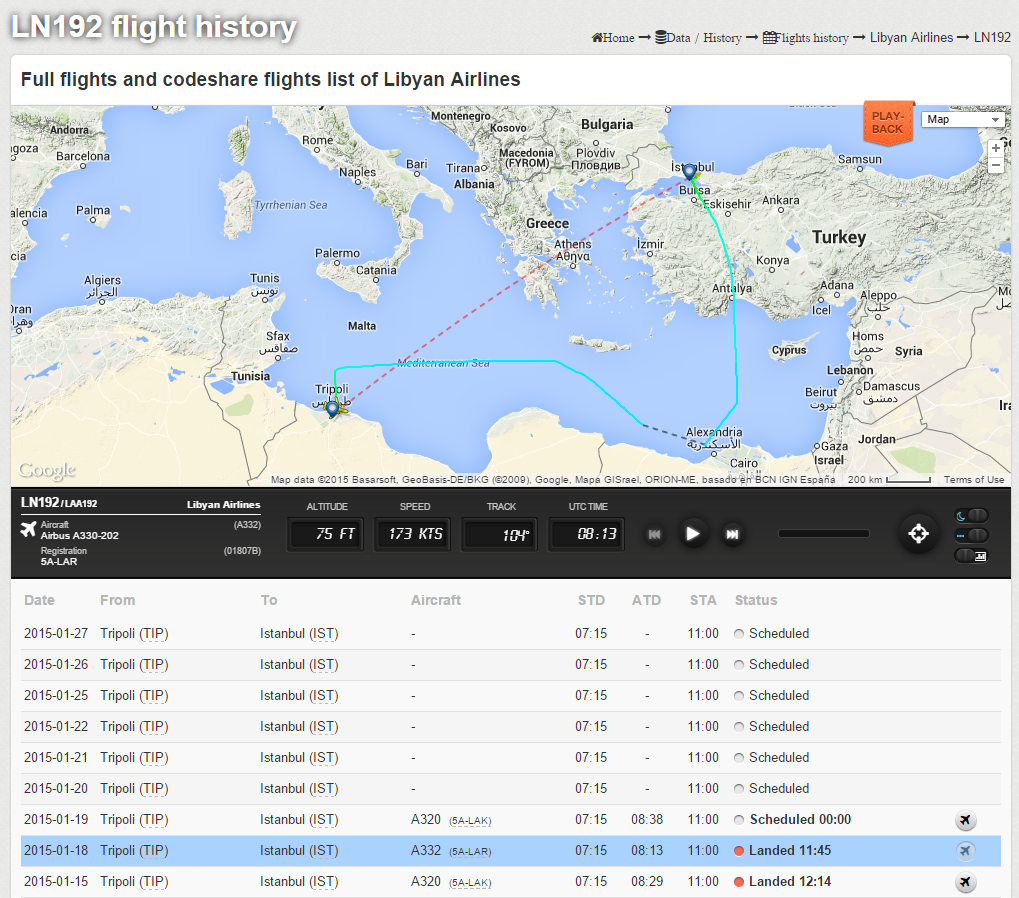This screenshot has height=898, width=1019.
Task: Click the Status column header
Action: click(756, 600)
